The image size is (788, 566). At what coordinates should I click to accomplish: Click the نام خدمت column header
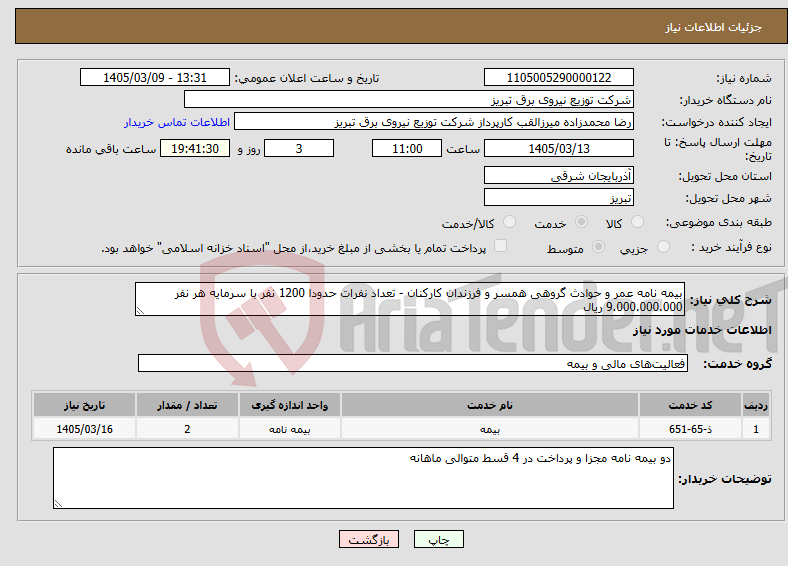click(x=490, y=405)
